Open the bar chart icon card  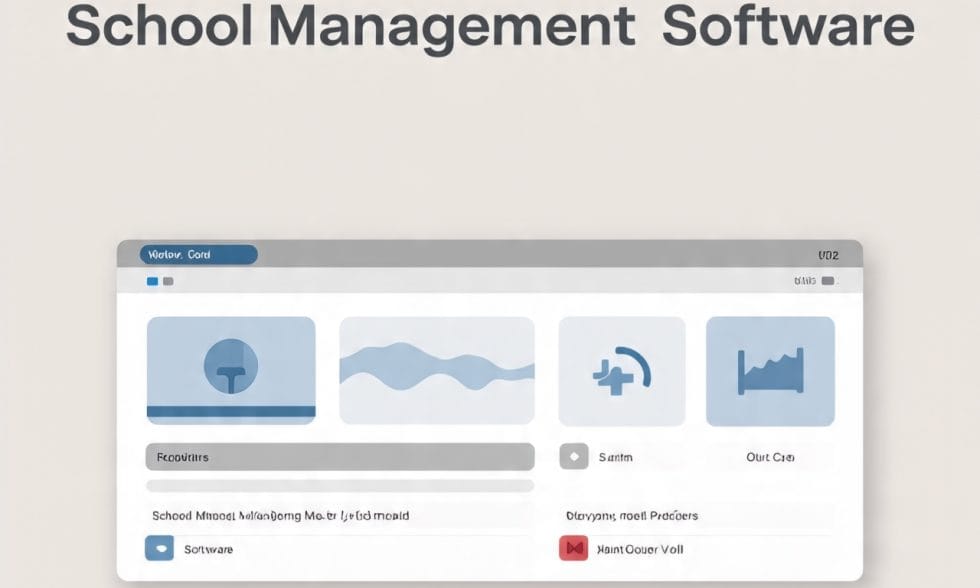click(770, 372)
